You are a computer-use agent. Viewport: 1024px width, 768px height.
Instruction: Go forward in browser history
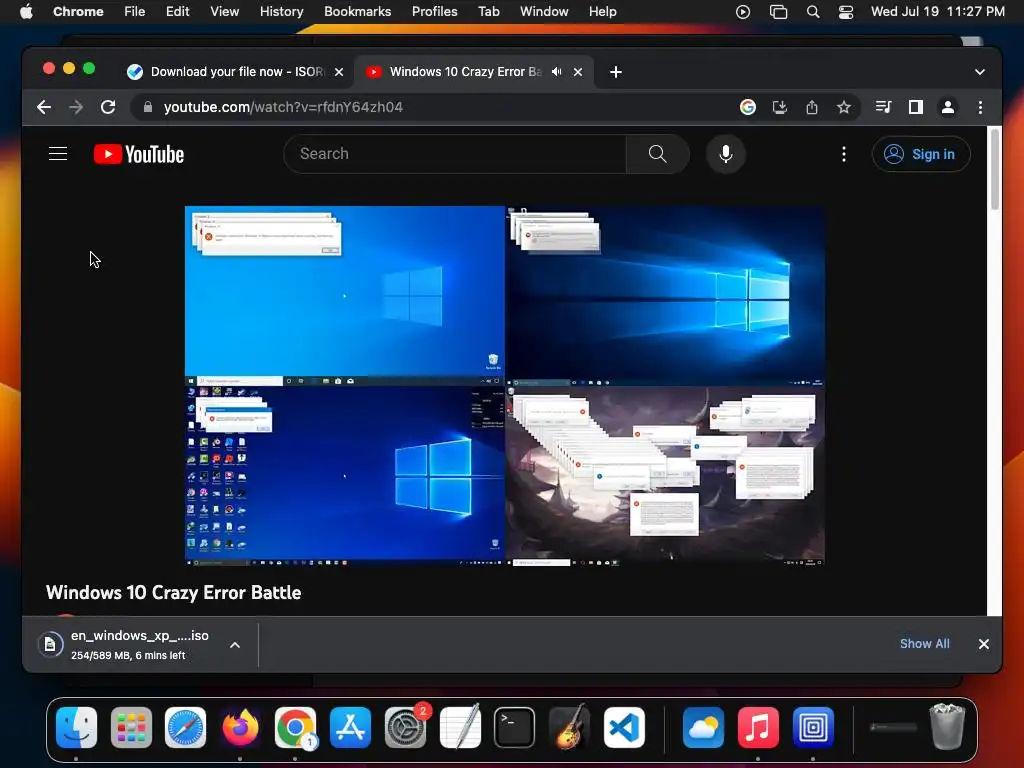pyautogui.click(x=76, y=107)
